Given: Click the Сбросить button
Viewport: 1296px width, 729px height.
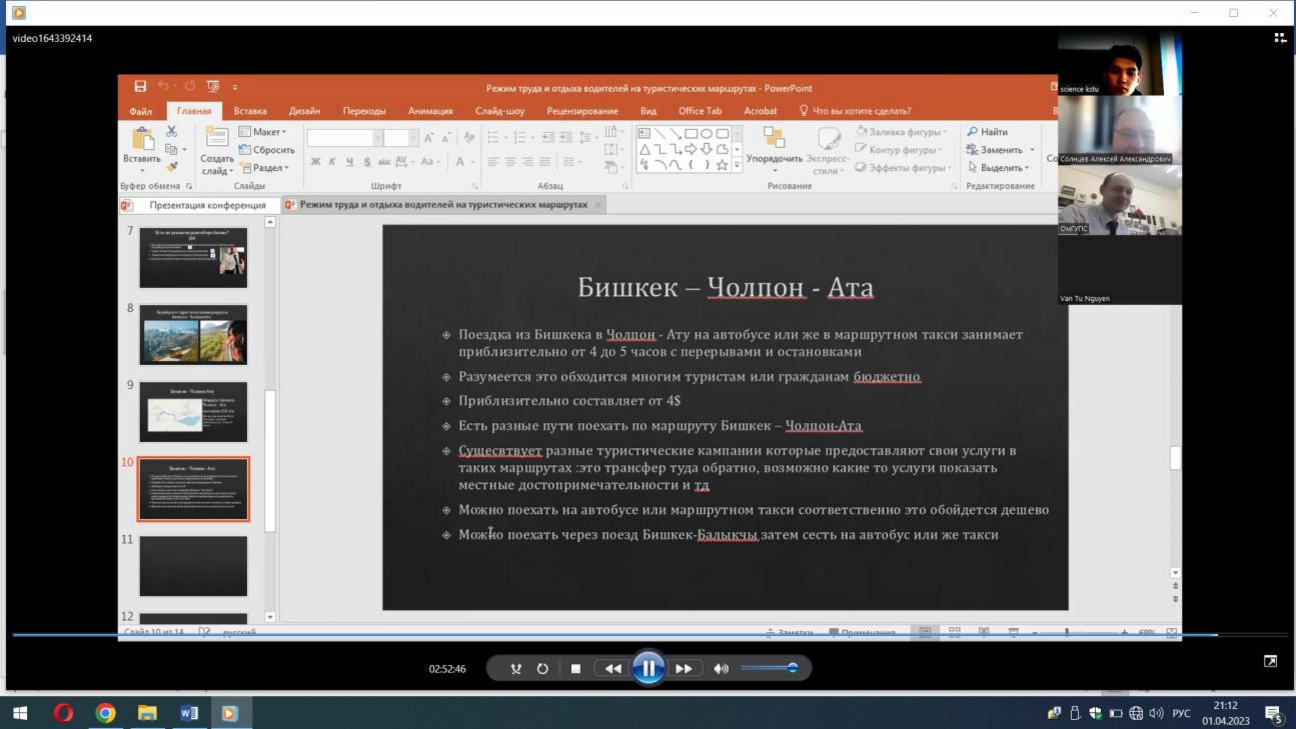Looking at the screenshot, I should pyautogui.click(x=267, y=150).
